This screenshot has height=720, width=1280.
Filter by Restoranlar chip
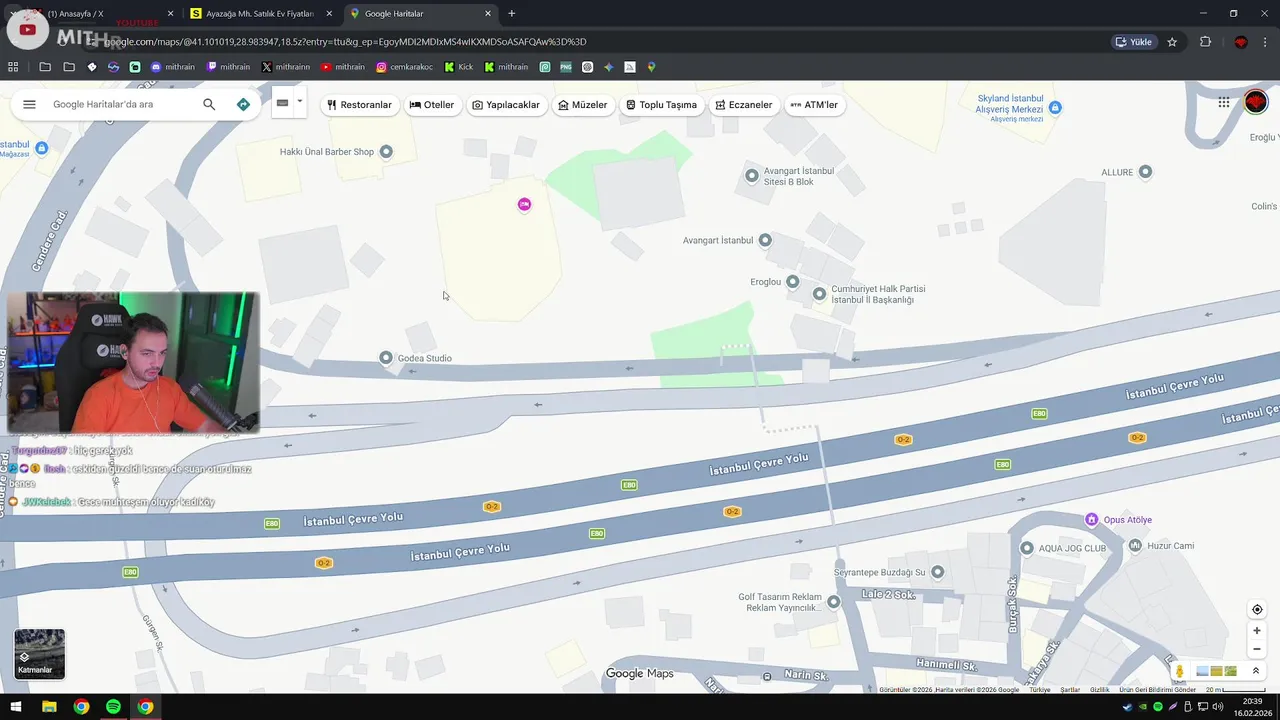[359, 105]
